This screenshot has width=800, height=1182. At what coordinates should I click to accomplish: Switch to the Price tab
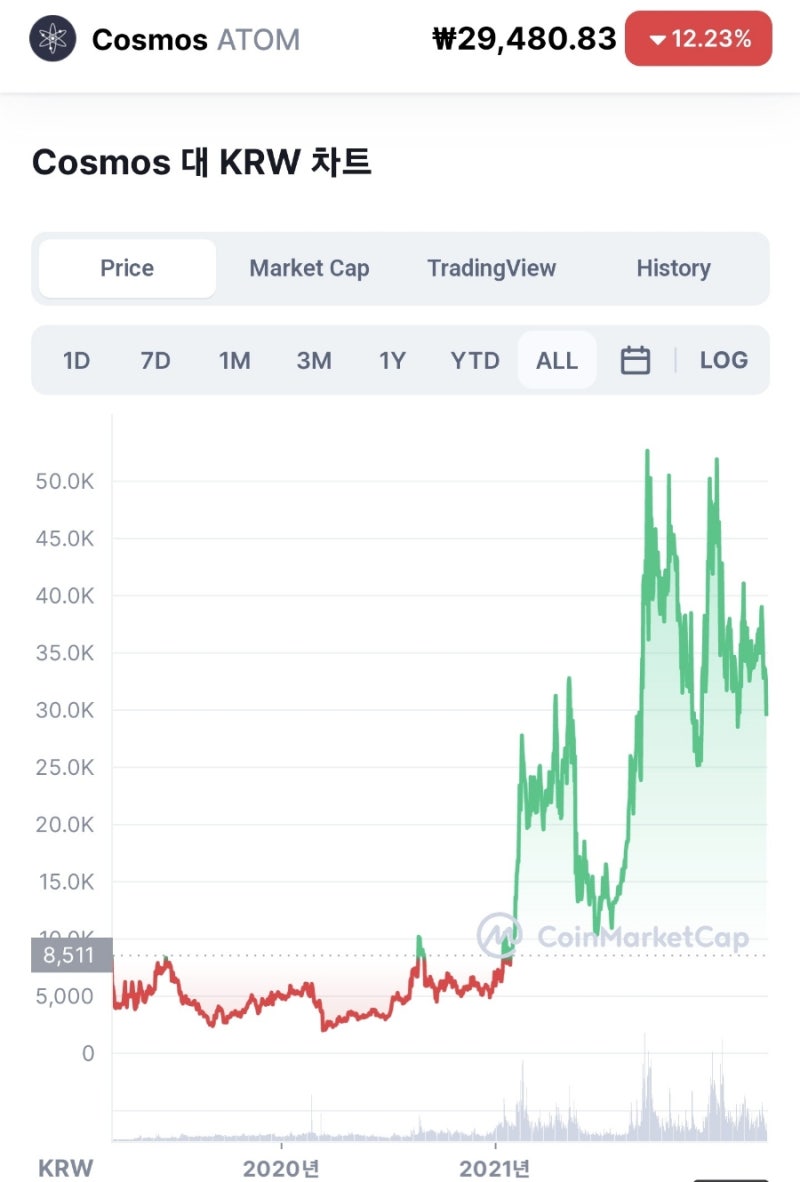click(127, 268)
